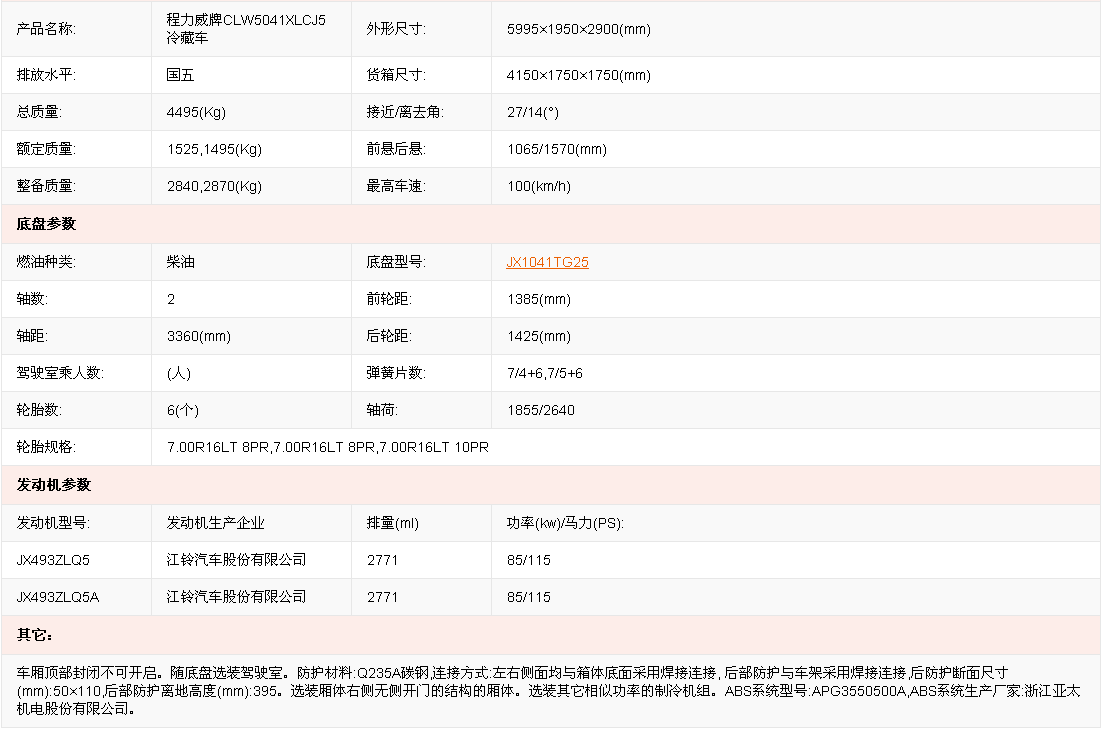This screenshot has height=729, width=1102.
Task: Select rear track value 1425(mm)
Action: coord(539,336)
